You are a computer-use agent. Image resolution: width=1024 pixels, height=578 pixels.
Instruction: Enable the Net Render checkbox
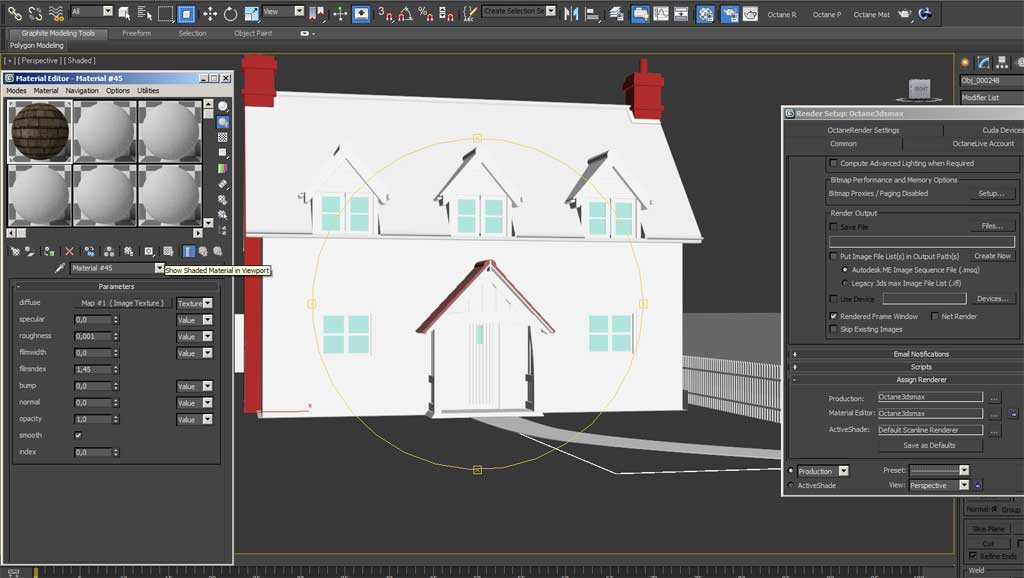[935, 316]
